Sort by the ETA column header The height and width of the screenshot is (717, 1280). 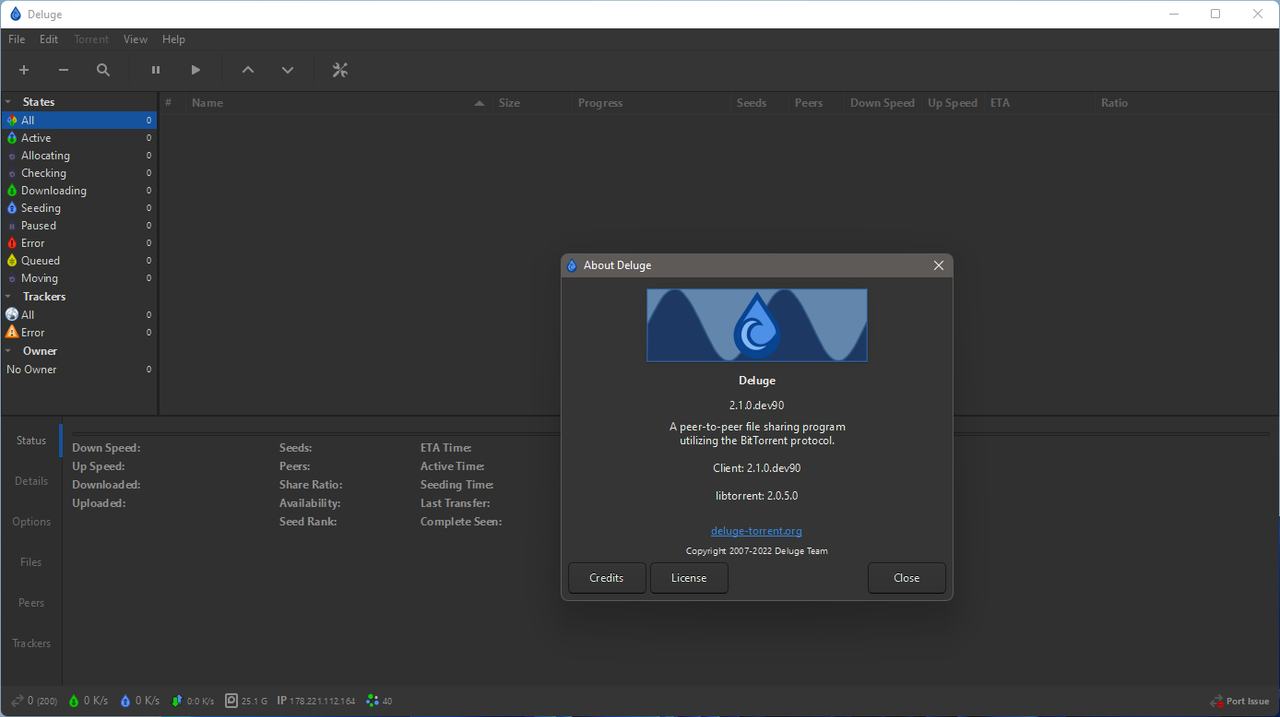pos(1040,103)
